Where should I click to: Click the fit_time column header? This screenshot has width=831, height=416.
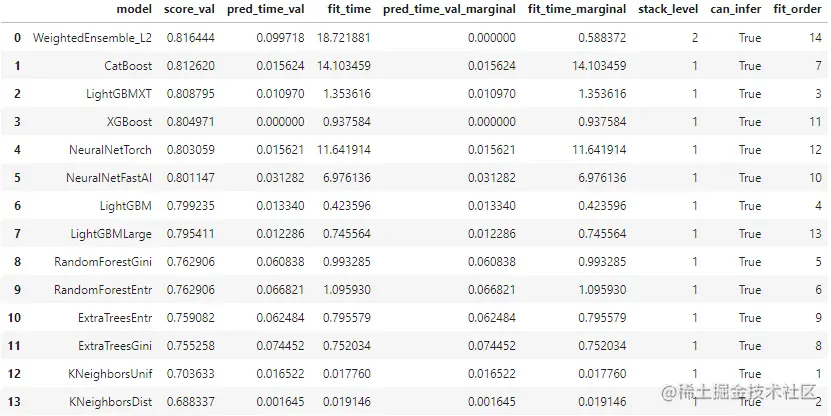tap(349, 10)
